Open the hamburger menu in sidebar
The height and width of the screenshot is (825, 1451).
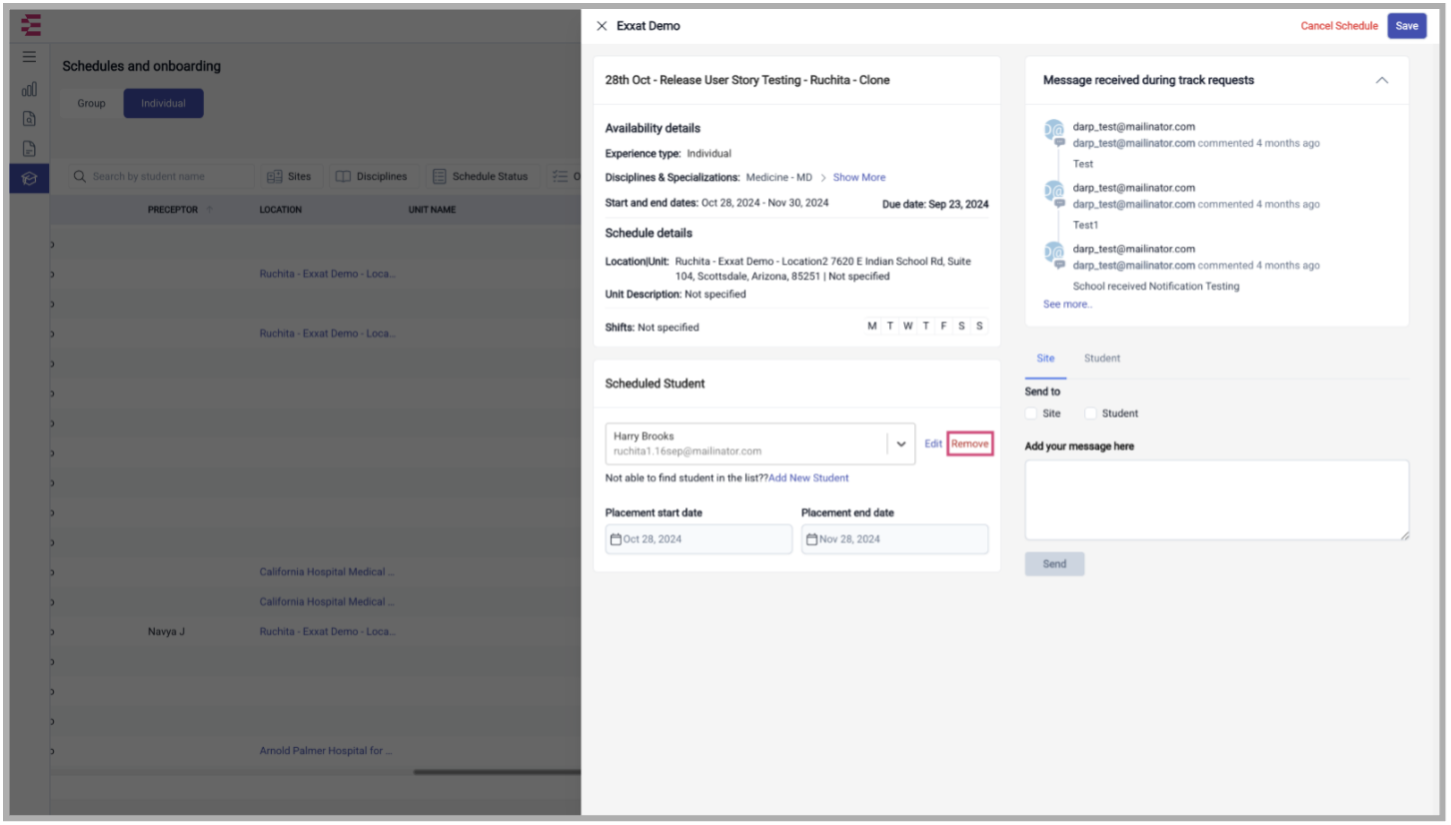(x=29, y=57)
